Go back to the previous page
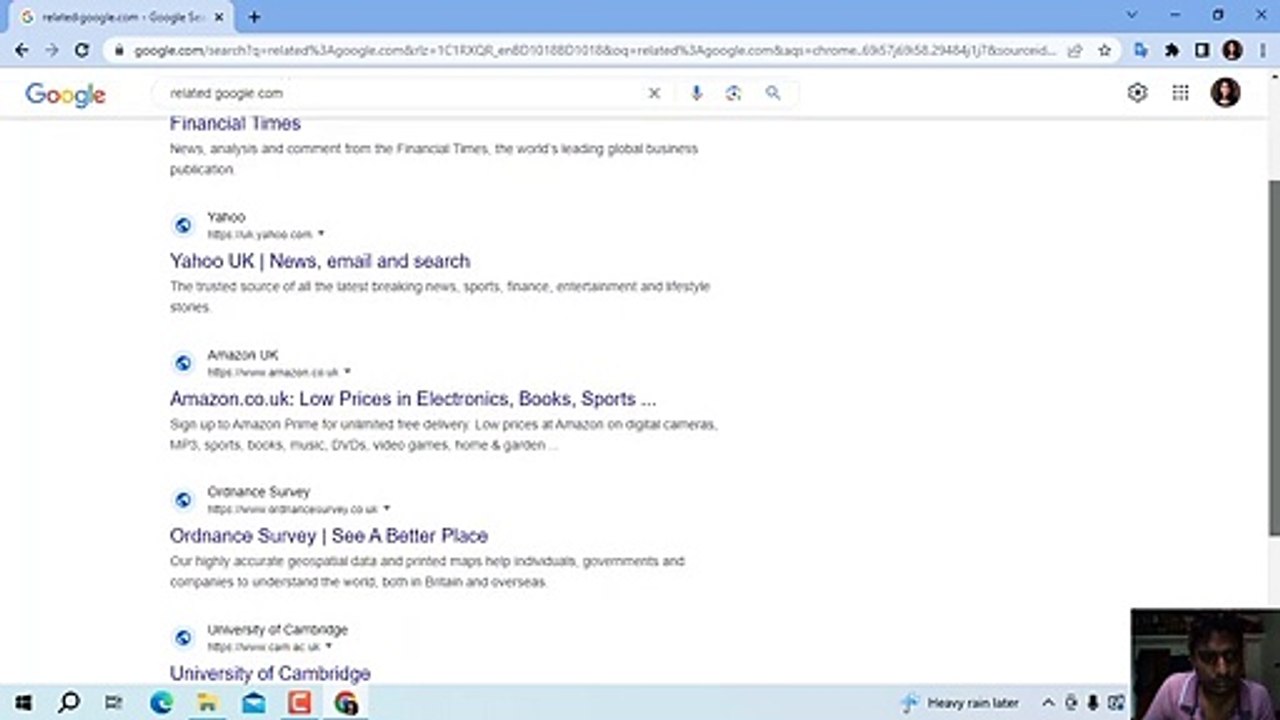 coord(22,50)
